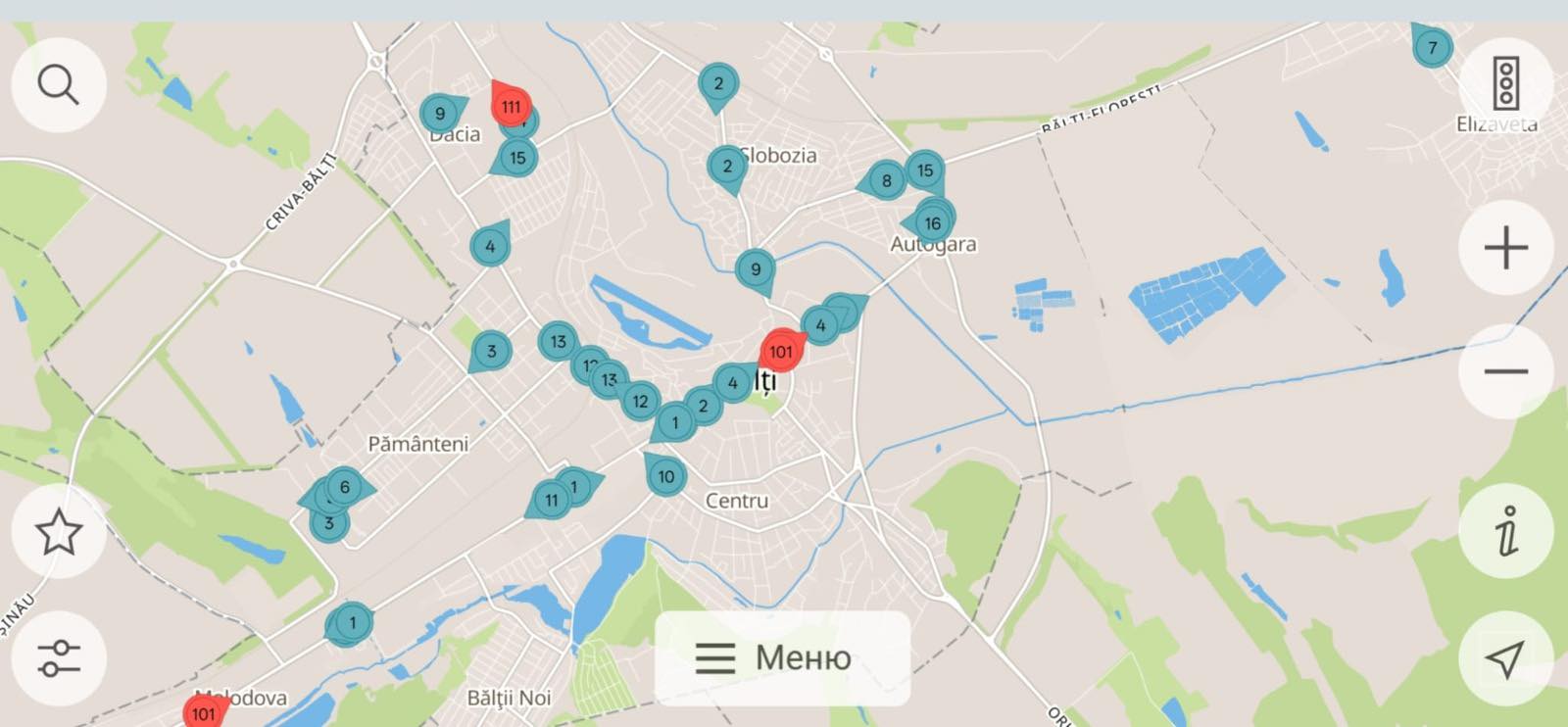1568x727 pixels.
Task: Tap blue marker 6 near Pământeni
Action: click(344, 487)
